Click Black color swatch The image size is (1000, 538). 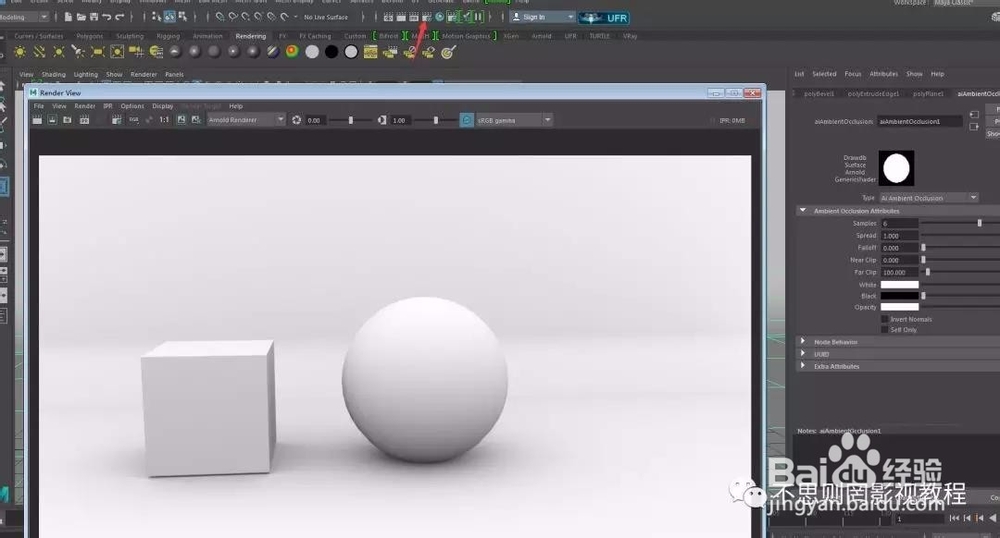click(x=899, y=296)
